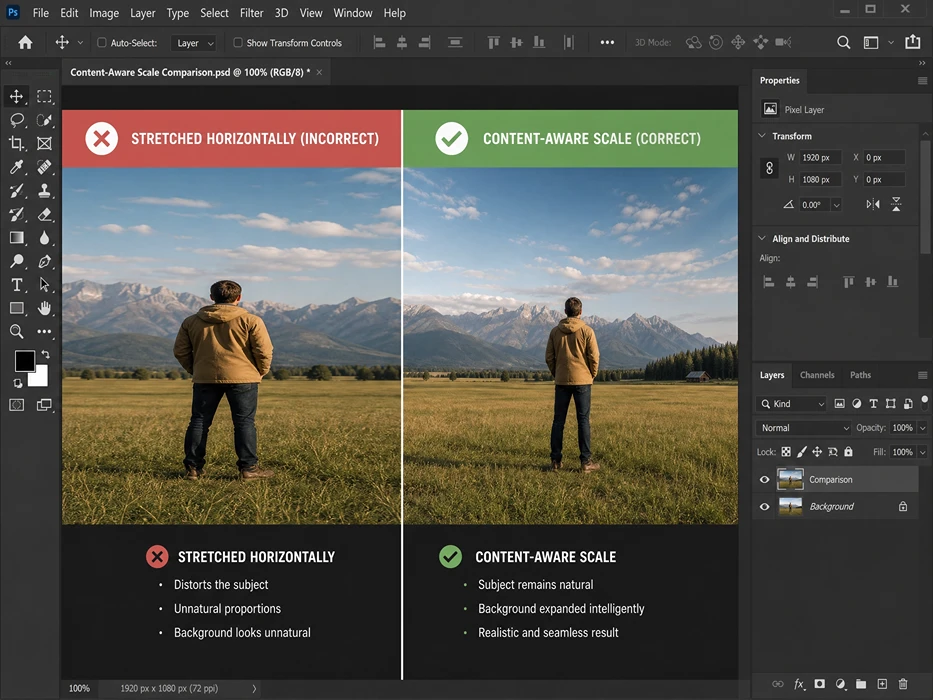The width and height of the screenshot is (933, 700).
Task: Click the Share icon at top right
Action: click(912, 42)
